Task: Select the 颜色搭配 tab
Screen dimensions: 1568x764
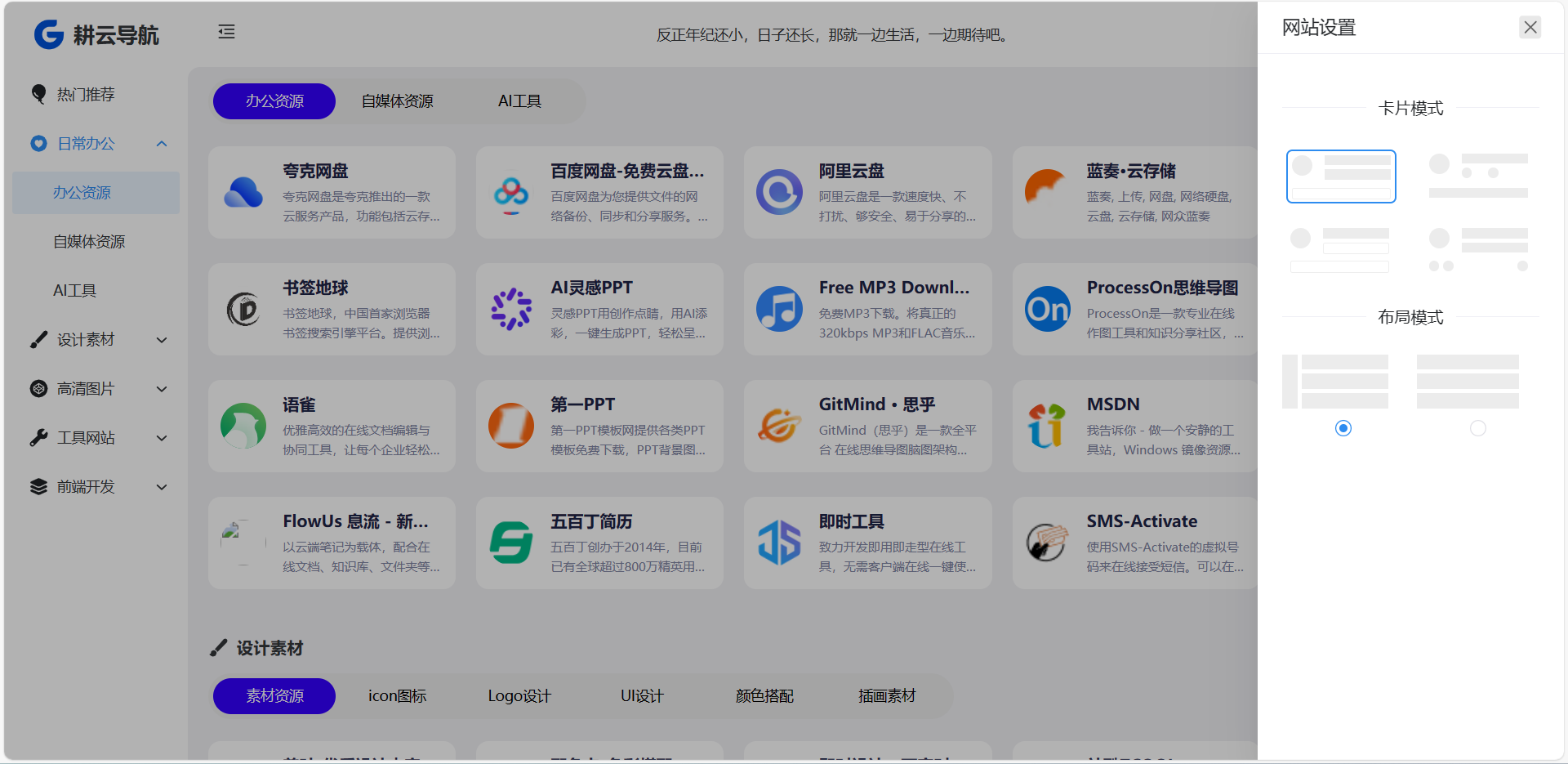Action: tap(764, 696)
